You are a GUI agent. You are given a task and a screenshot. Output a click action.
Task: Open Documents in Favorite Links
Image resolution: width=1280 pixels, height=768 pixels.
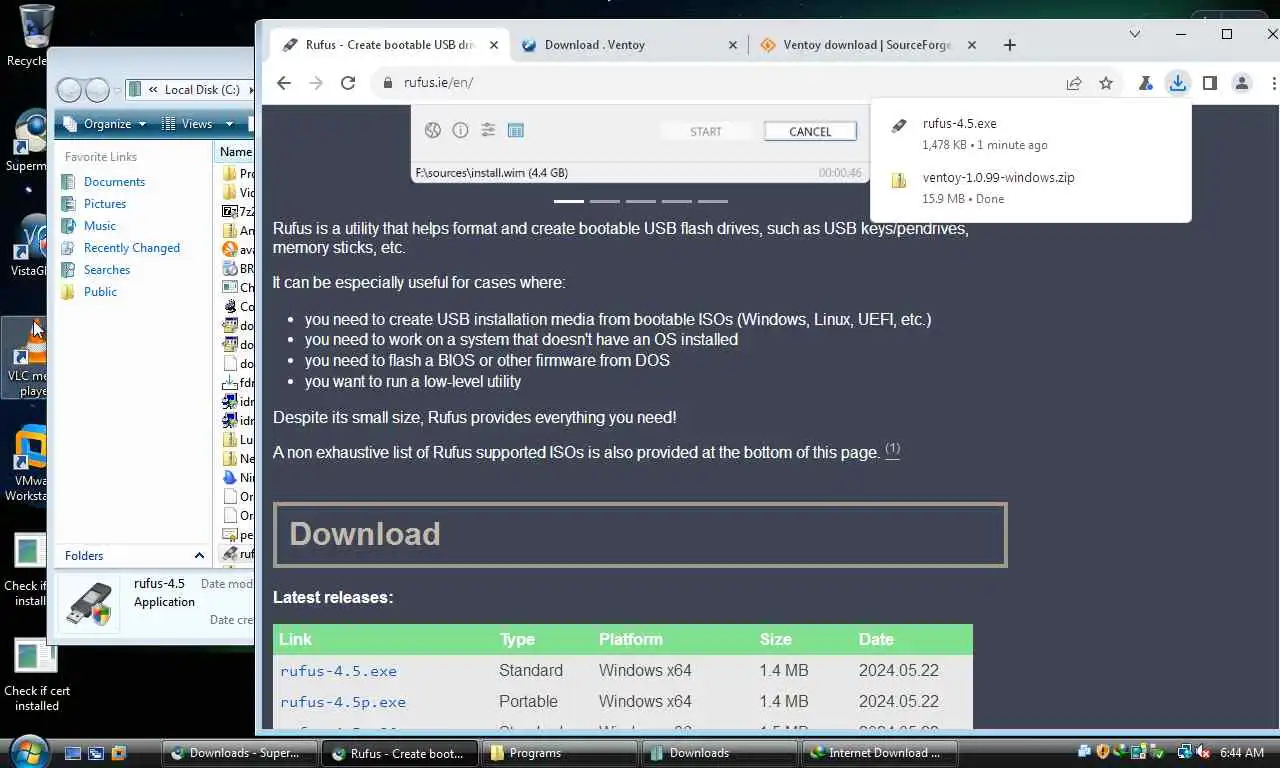[114, 182]
